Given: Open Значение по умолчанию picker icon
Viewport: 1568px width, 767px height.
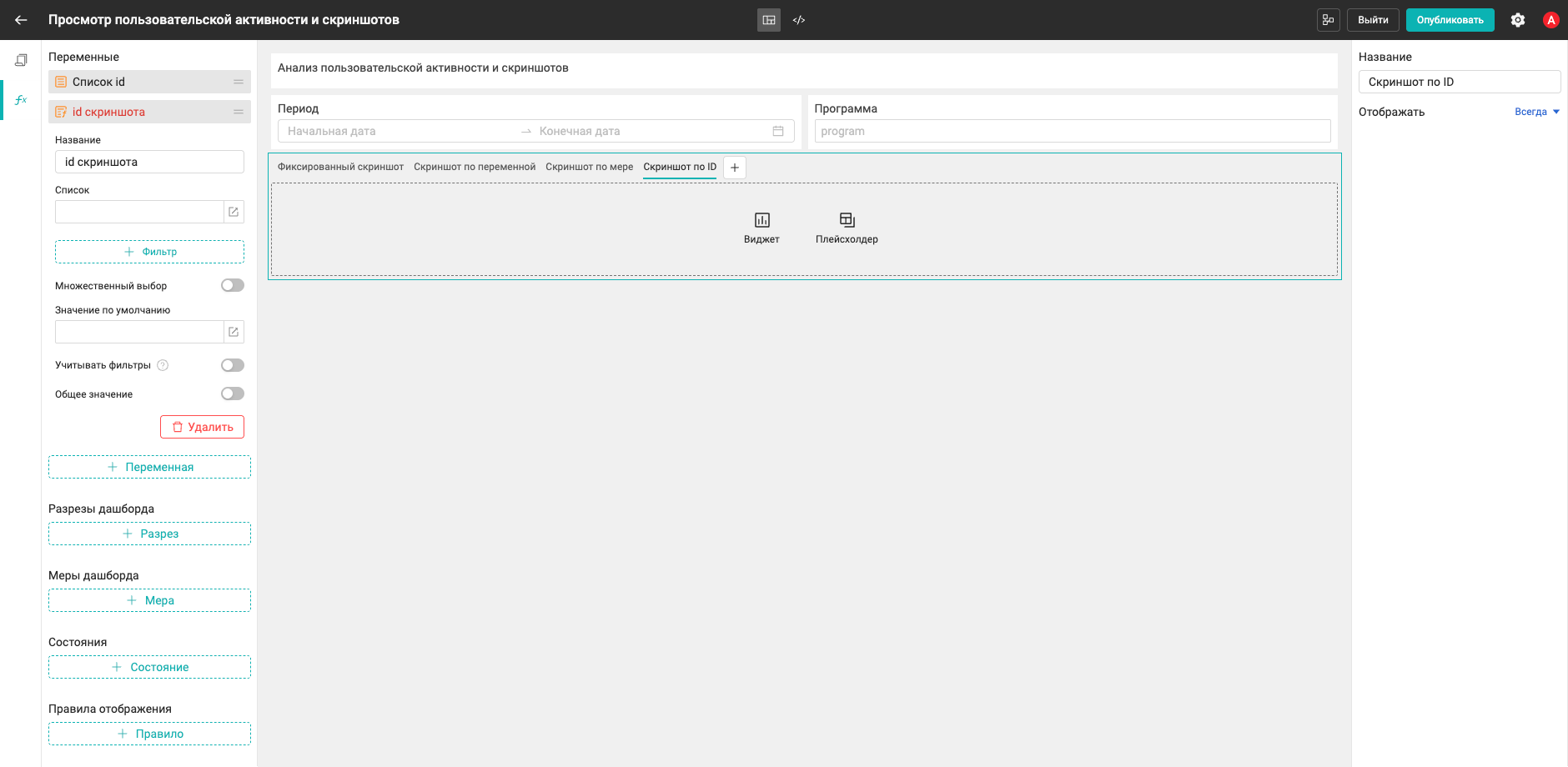Looking at the screenshot, I should coord(234,332).
